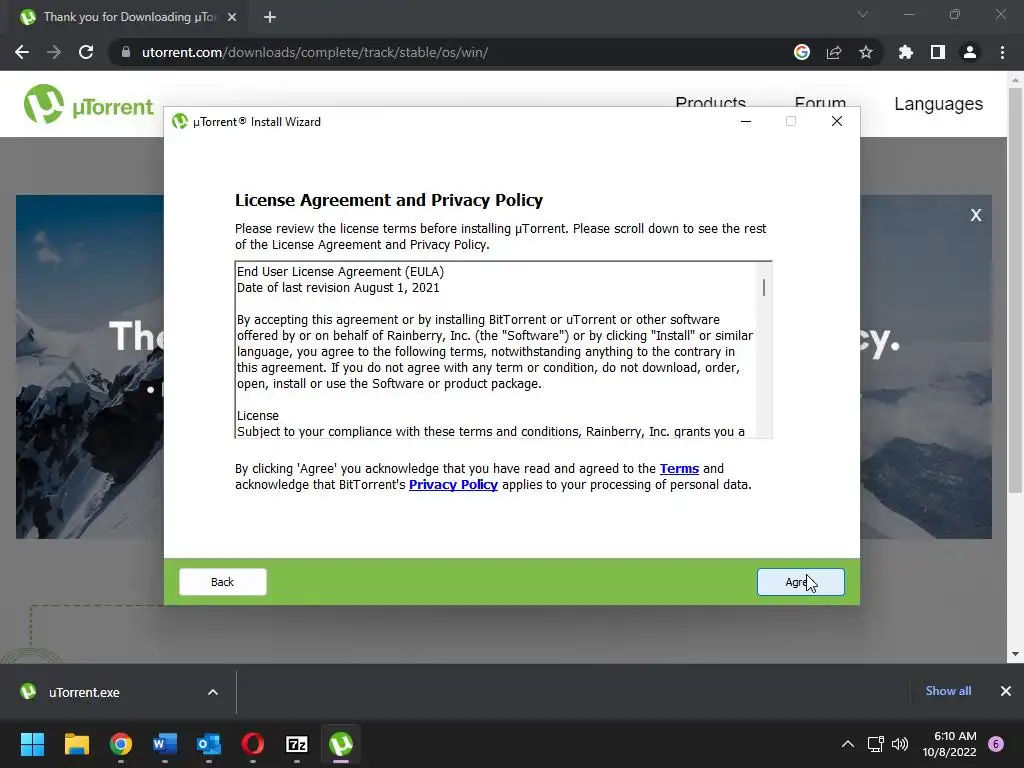Open the Terms link

click(x=679, y=469)
